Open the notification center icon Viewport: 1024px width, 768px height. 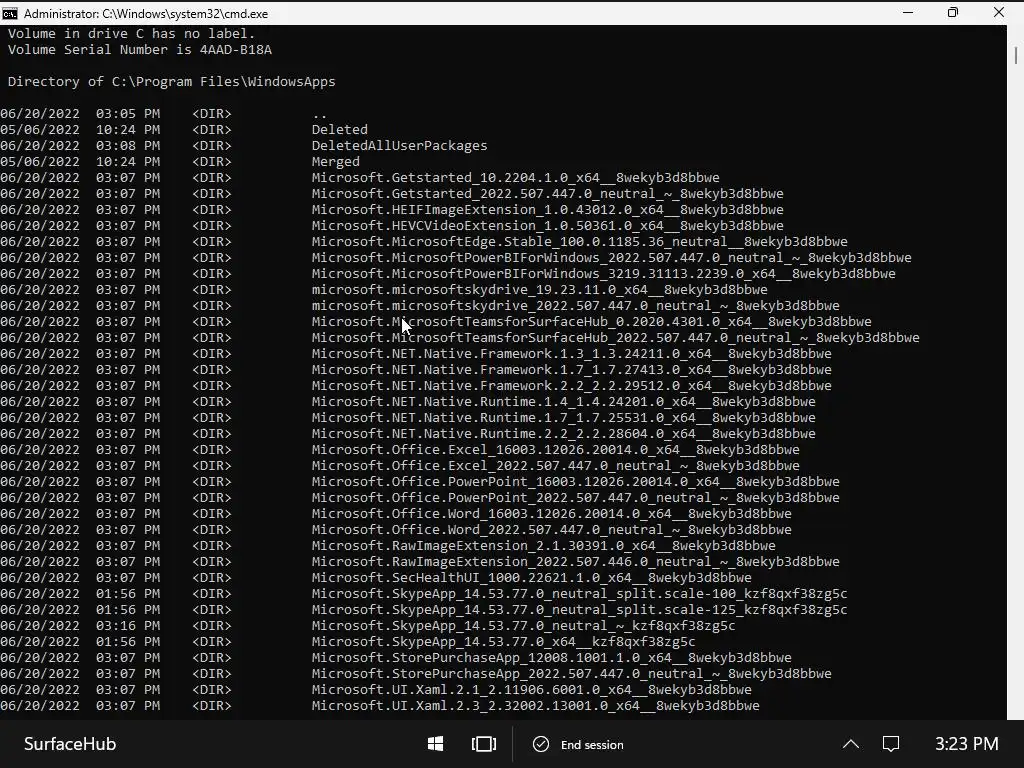pos(891,744)
